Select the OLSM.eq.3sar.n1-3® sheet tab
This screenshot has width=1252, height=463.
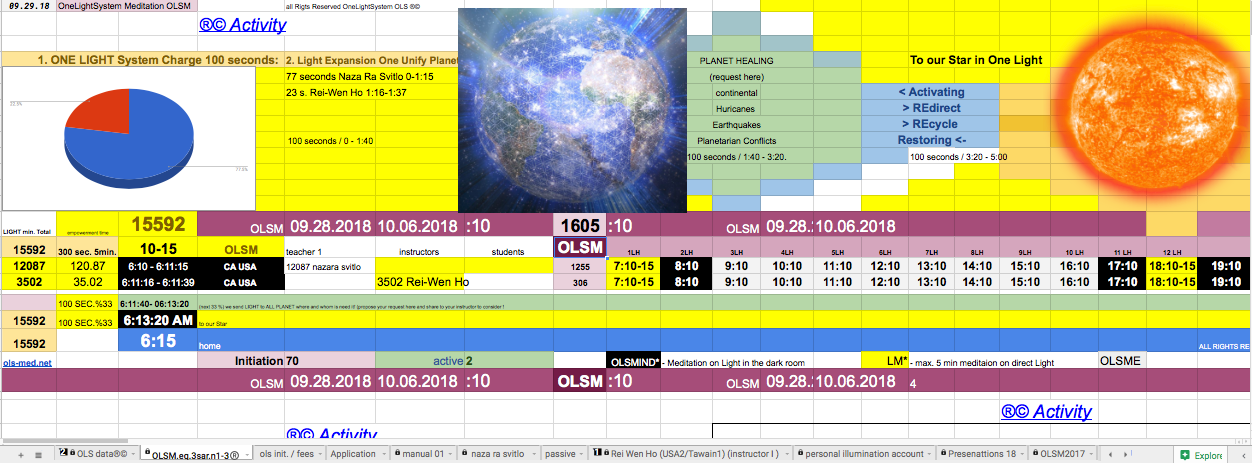pyautogui.click(x=195, y=454)
